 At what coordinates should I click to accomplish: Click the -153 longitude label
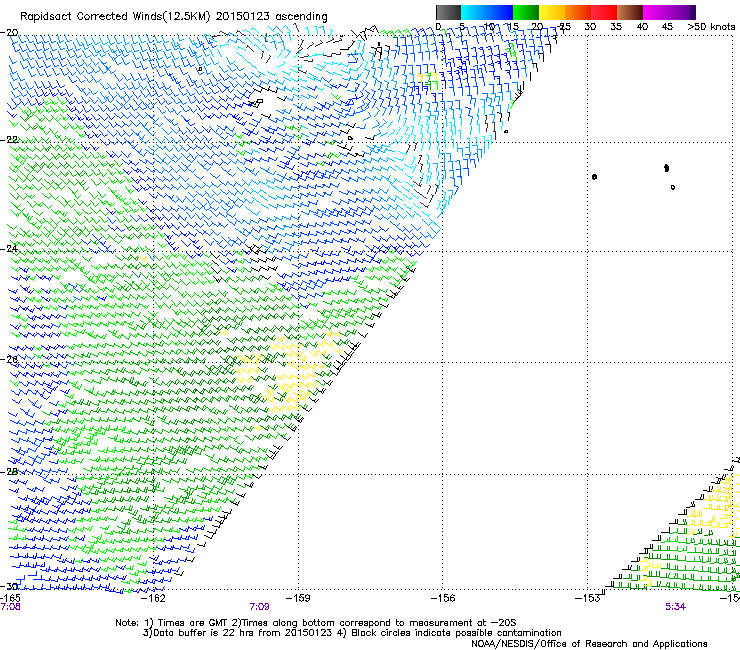[587, 598]
